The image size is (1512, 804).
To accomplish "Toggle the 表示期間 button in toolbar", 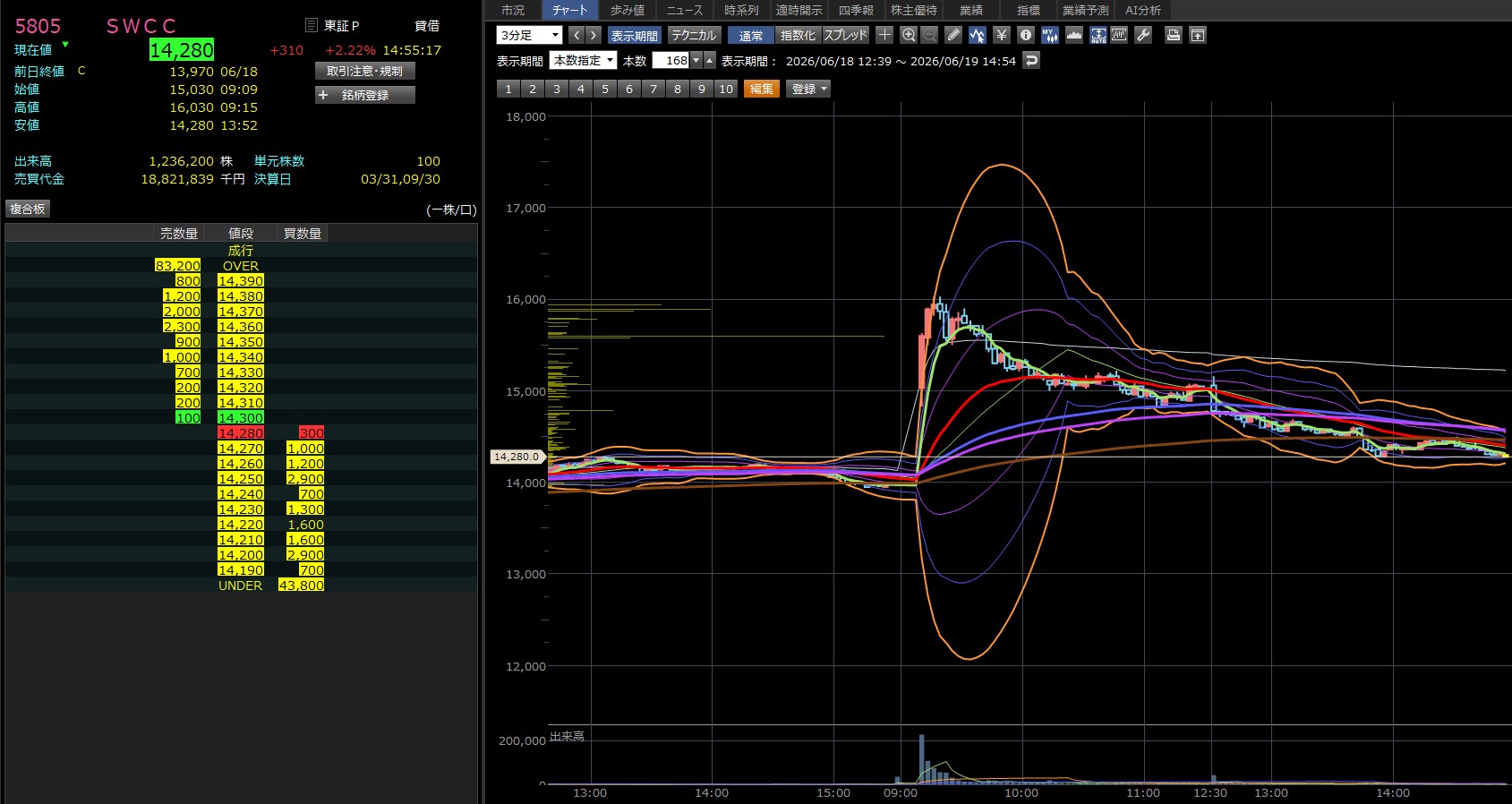I will pos(634,35).
